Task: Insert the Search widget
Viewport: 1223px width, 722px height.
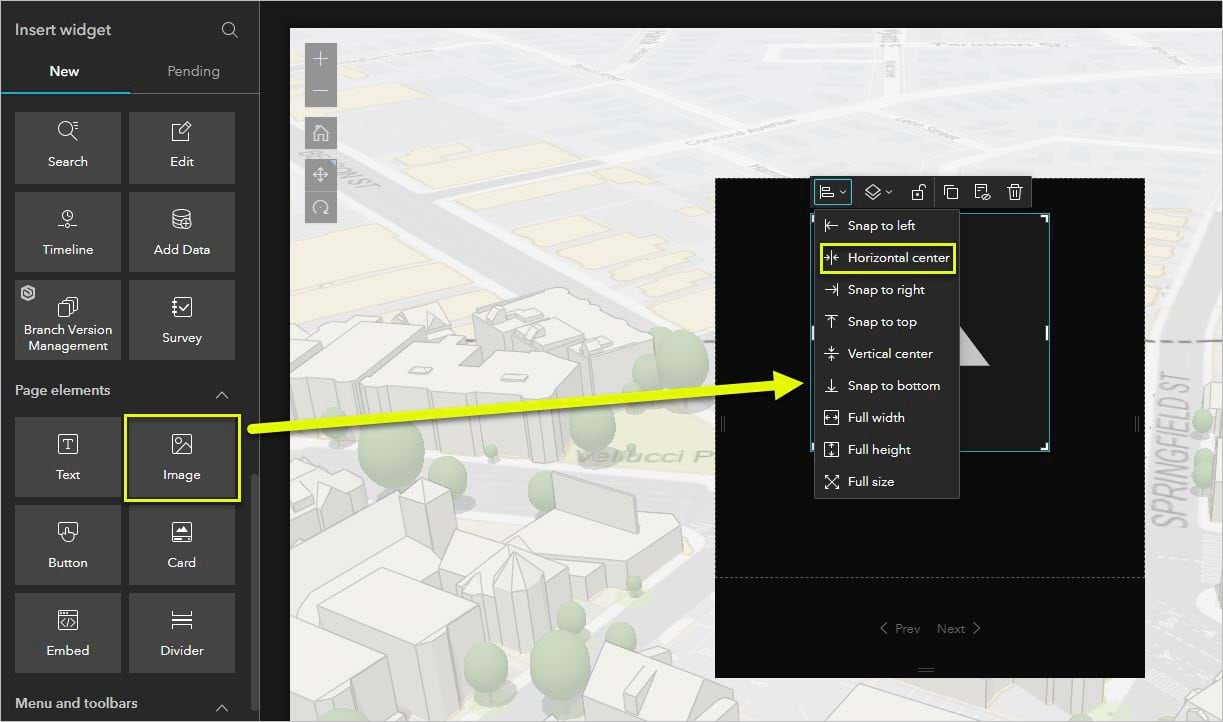Action: tap(67, 147)
